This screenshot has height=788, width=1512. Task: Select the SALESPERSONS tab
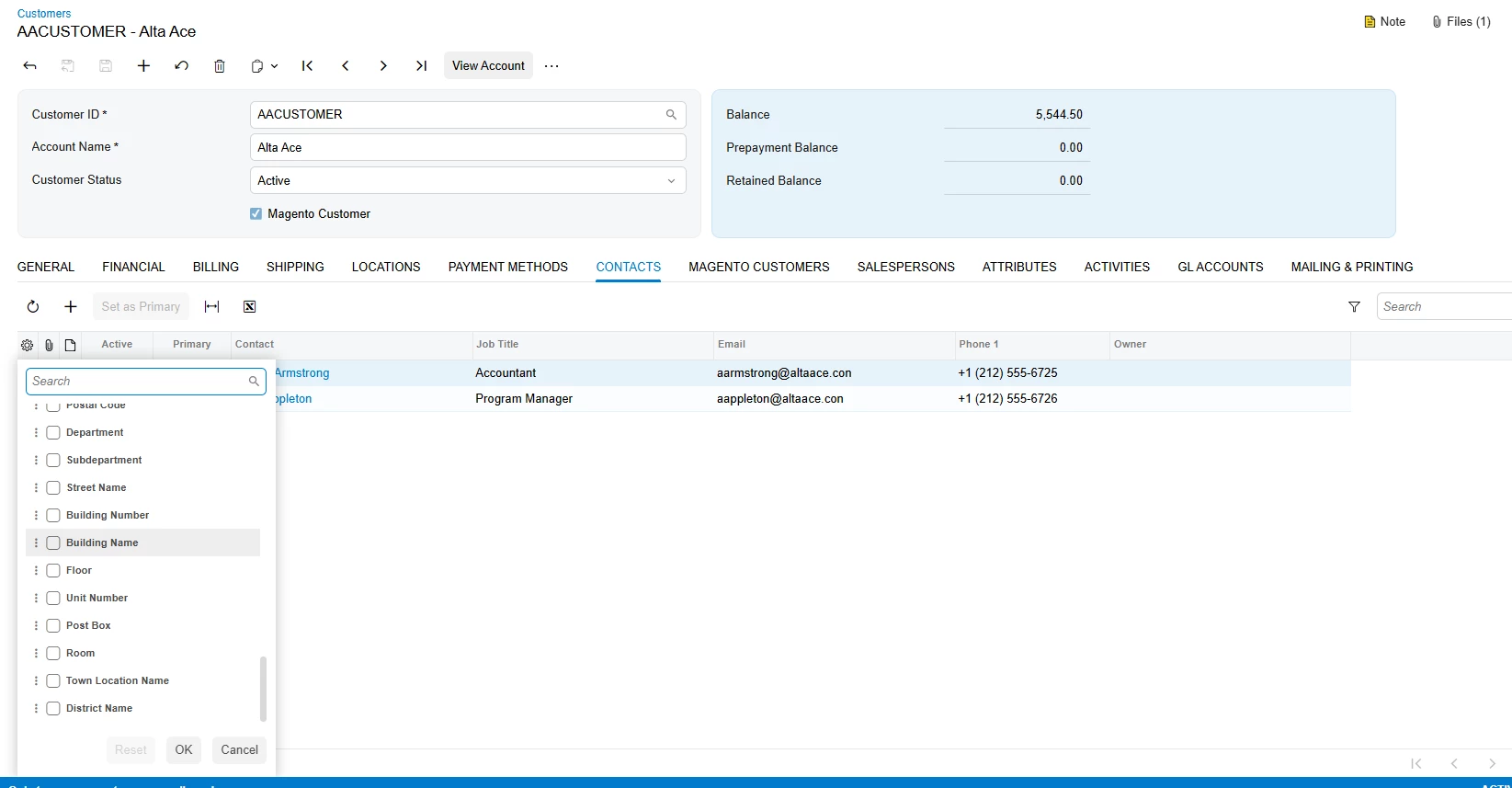(x=906, y=267)
